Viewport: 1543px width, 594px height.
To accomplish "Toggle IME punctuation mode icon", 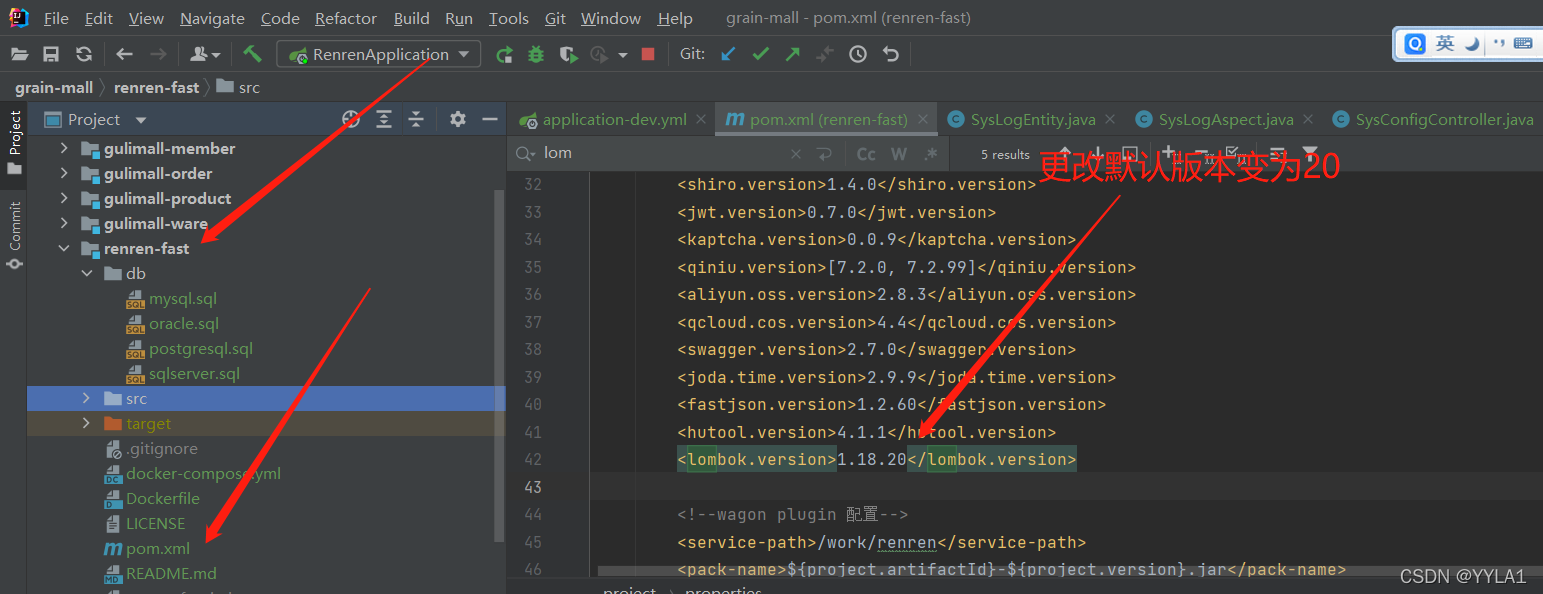I will coord(1498,43).
